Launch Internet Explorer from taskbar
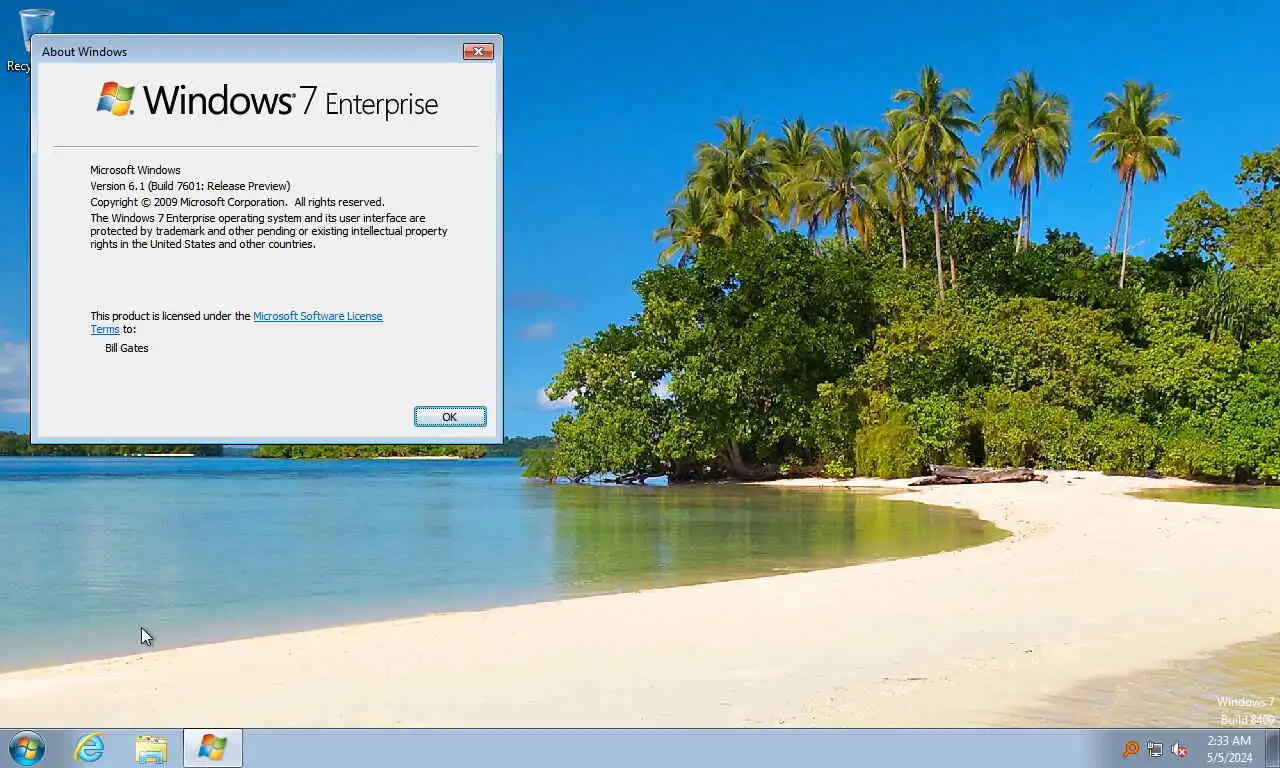Image resolution: width=1280 pixels, height=768 pixels. (89, 748)
